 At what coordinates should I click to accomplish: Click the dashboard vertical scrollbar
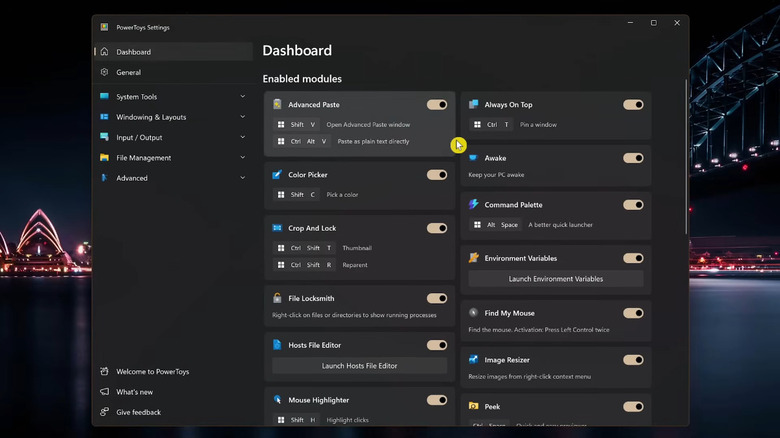tap(686, 157)
